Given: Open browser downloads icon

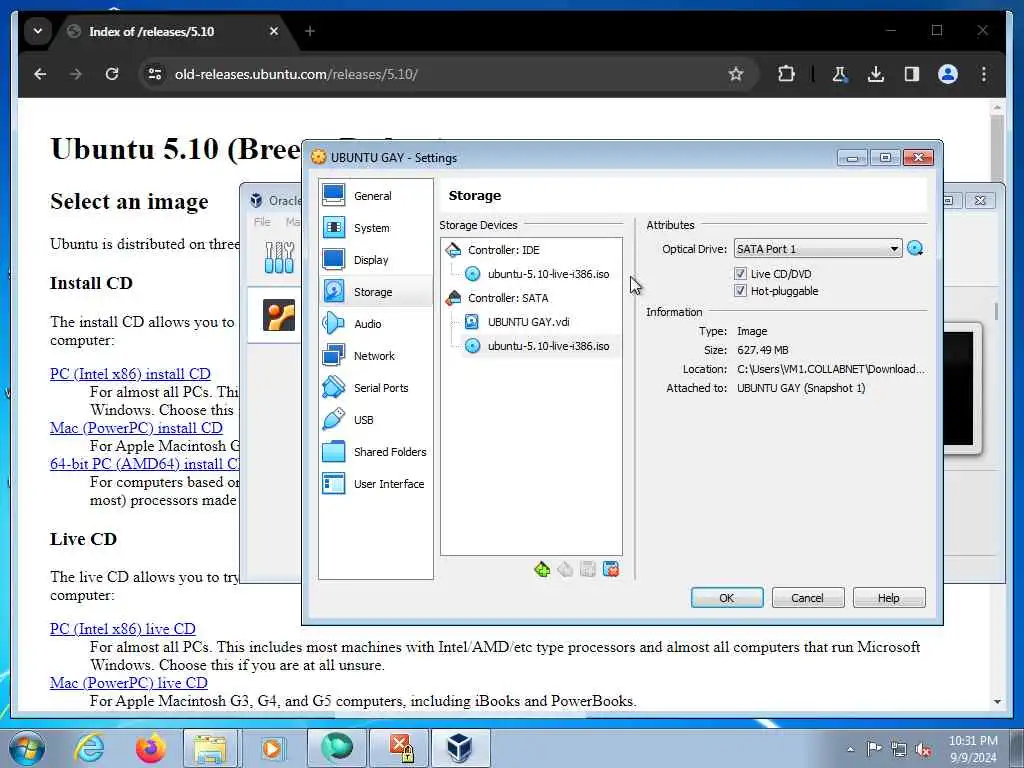Looking at the screenshot, I should click(876, 74).
